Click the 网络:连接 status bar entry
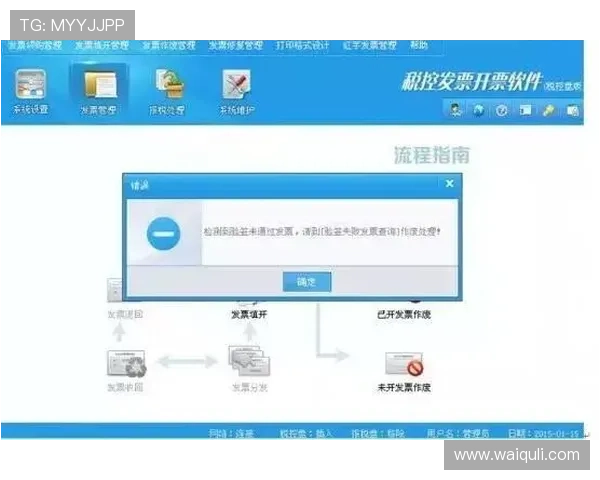 coord(232,433)
